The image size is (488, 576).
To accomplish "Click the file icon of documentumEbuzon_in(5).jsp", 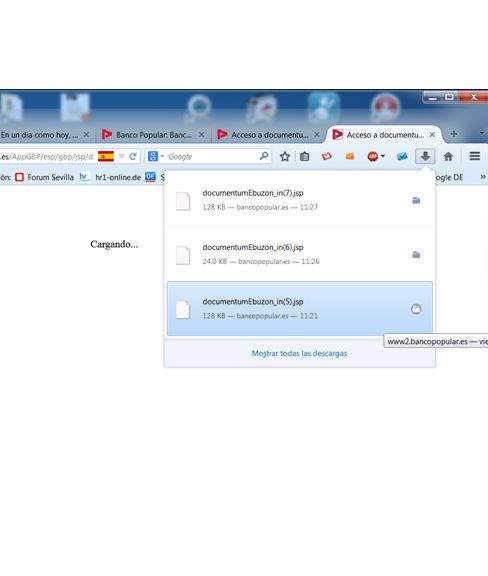I will click(183, 310).
